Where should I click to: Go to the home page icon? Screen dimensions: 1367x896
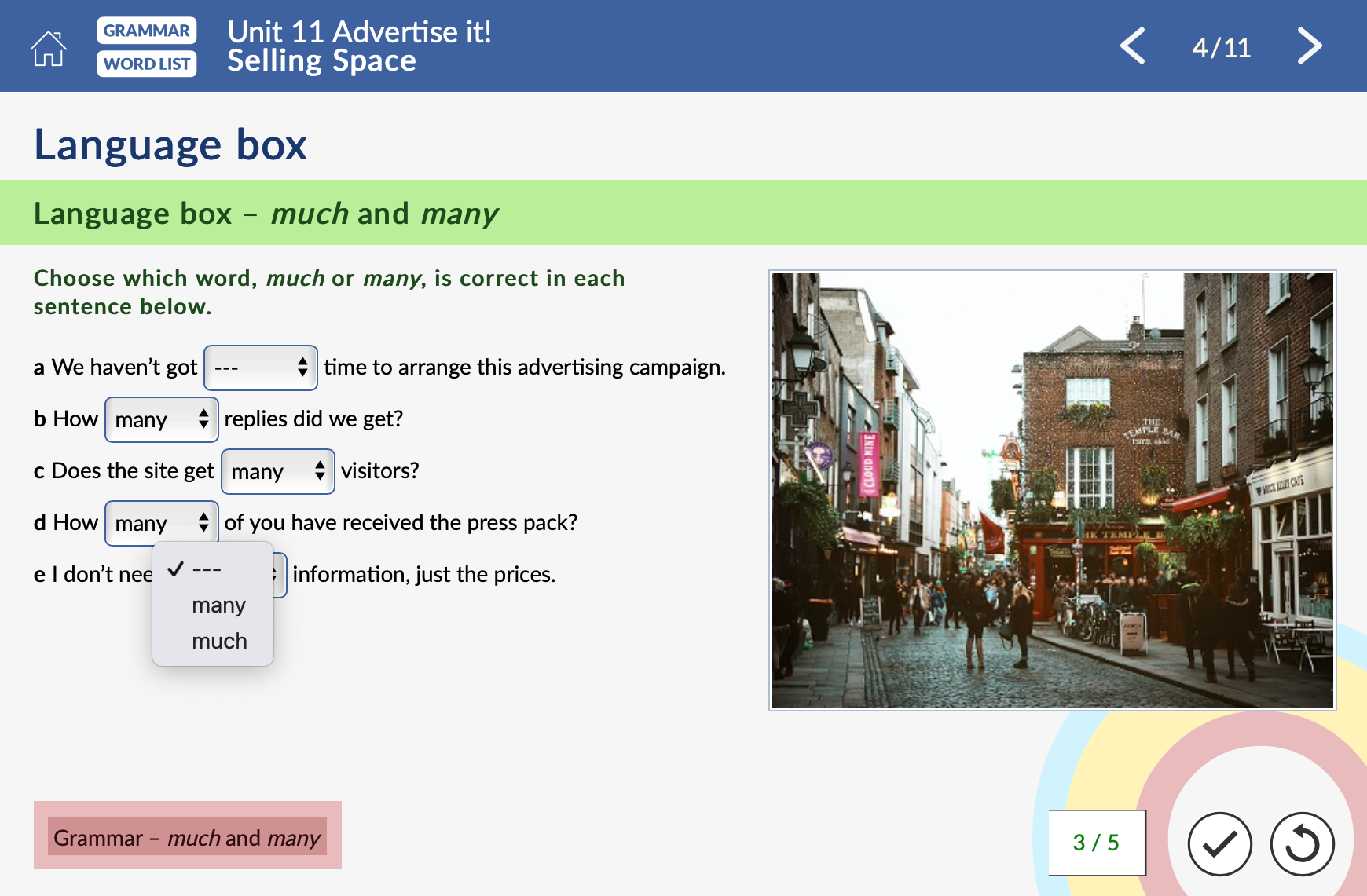(x=48, y=48)
